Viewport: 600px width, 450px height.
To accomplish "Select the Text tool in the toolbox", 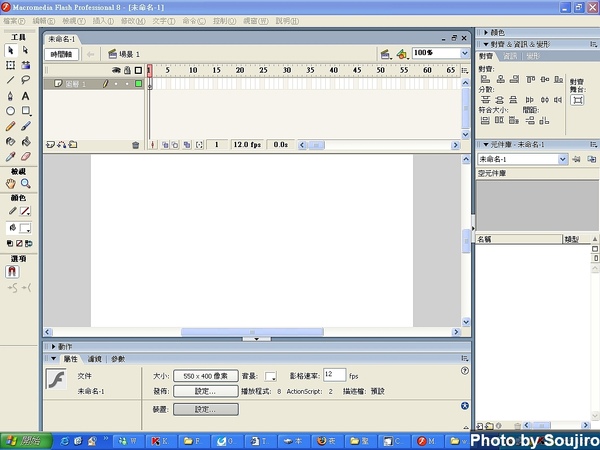I will pyautogui.click(x=26, y=96).
